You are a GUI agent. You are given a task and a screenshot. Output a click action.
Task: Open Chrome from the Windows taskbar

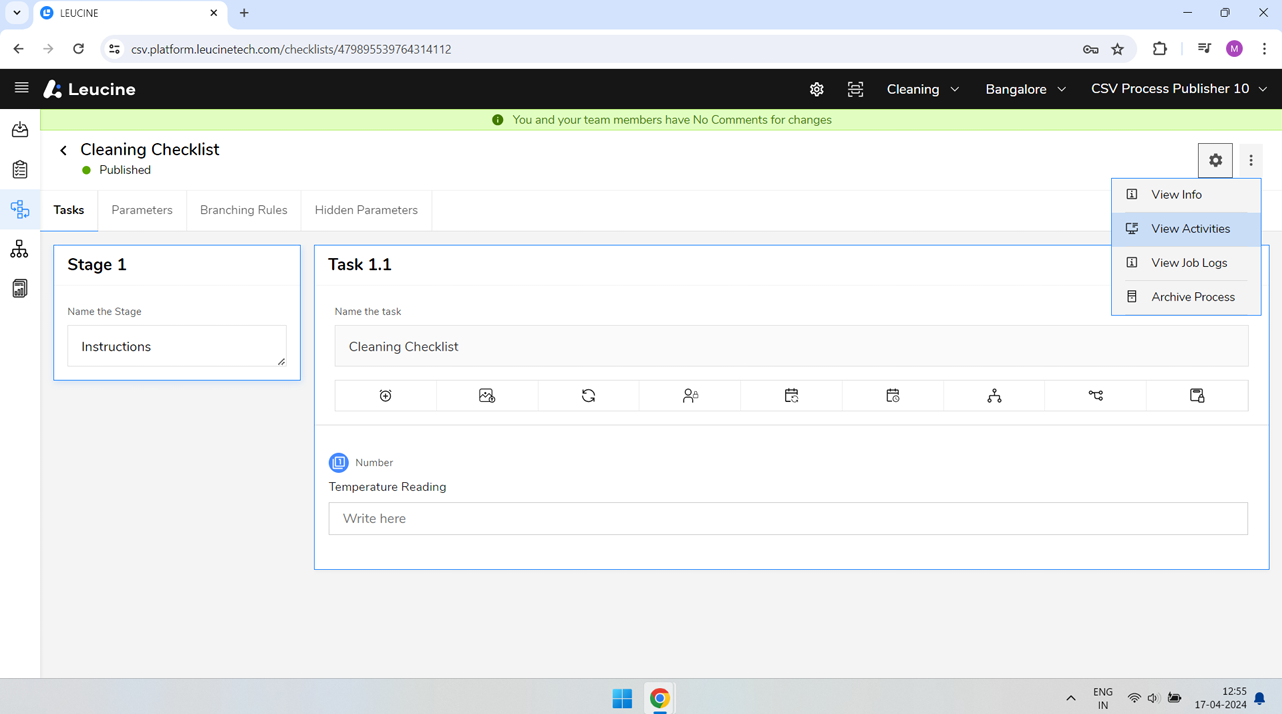tap(659, 697)
